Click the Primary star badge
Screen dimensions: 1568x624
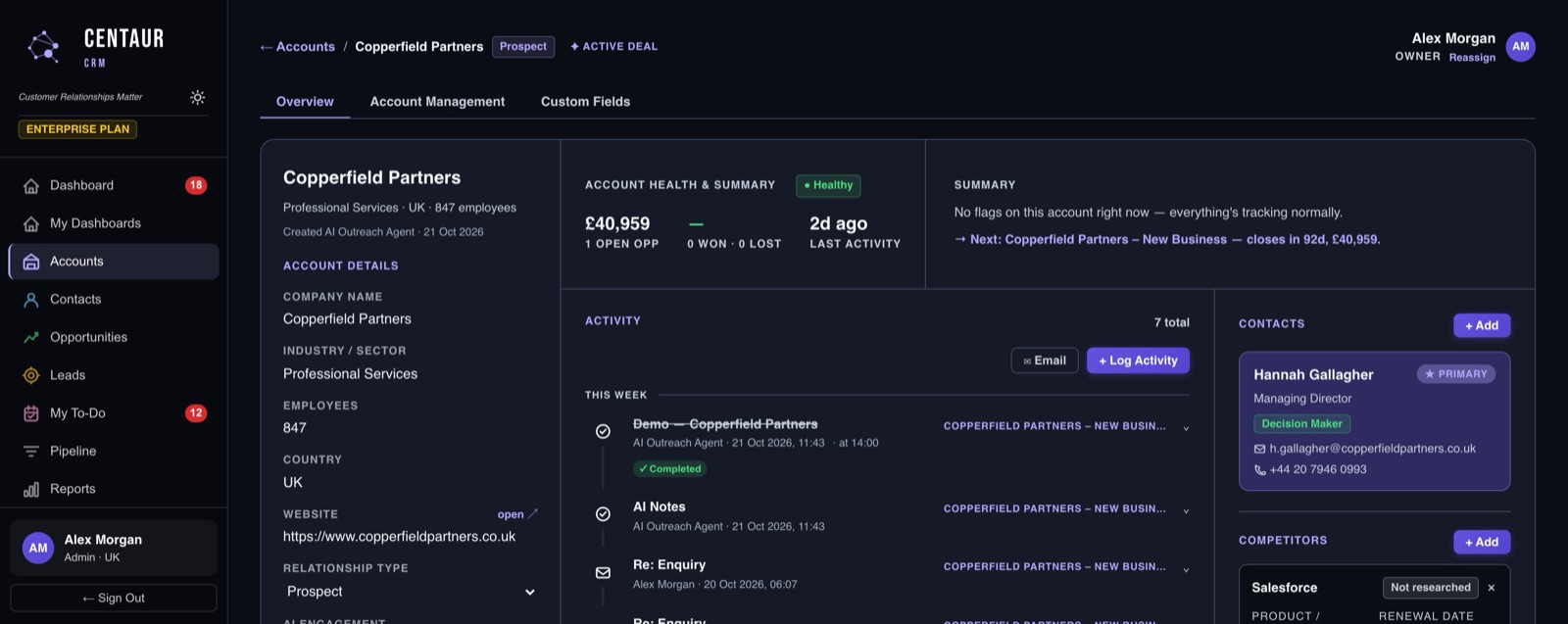click(1455, 374)
